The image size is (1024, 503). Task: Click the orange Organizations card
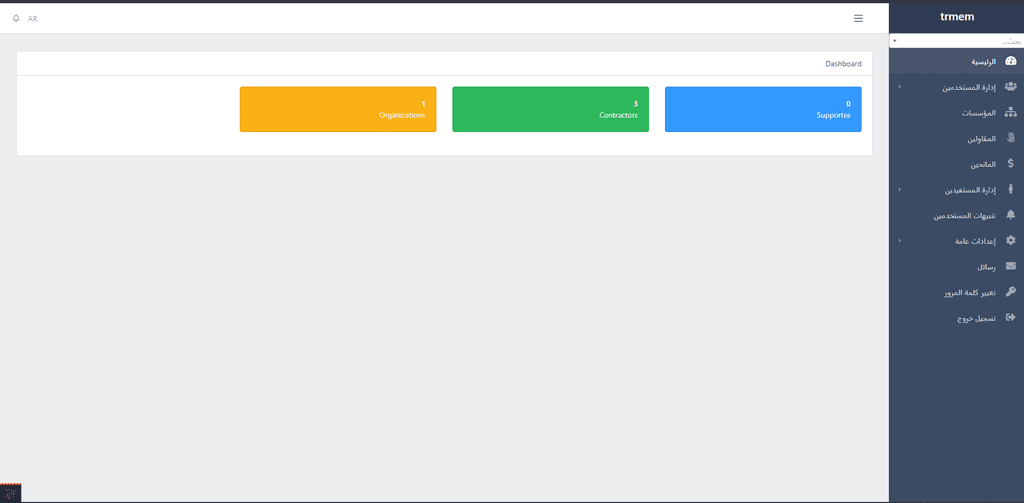pos(338,109)
